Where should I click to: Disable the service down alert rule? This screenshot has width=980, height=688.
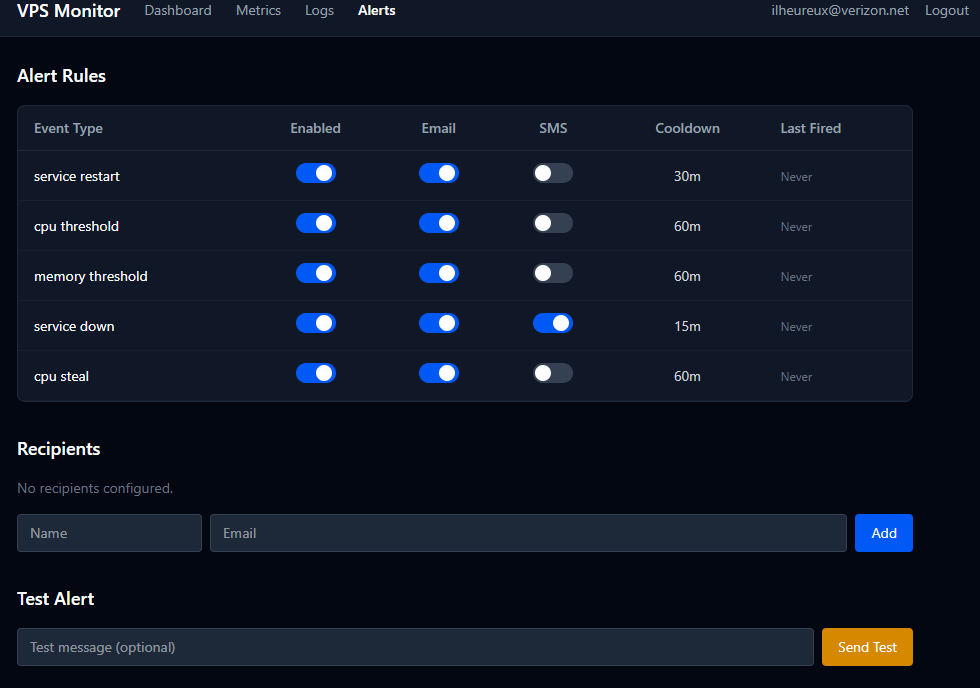(315, 322)
